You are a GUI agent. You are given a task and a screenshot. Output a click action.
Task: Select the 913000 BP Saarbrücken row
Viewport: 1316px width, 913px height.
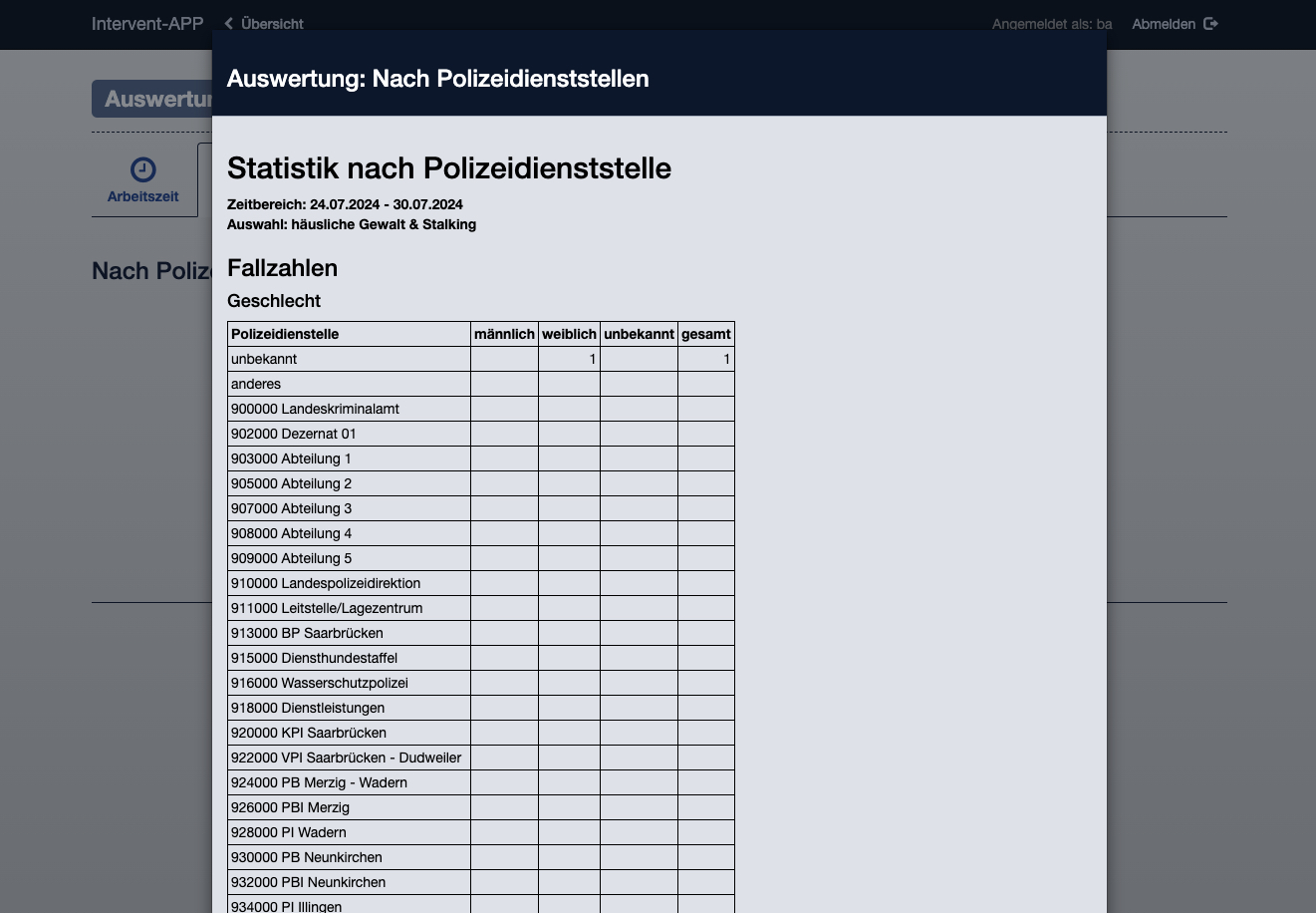point(481,633)
